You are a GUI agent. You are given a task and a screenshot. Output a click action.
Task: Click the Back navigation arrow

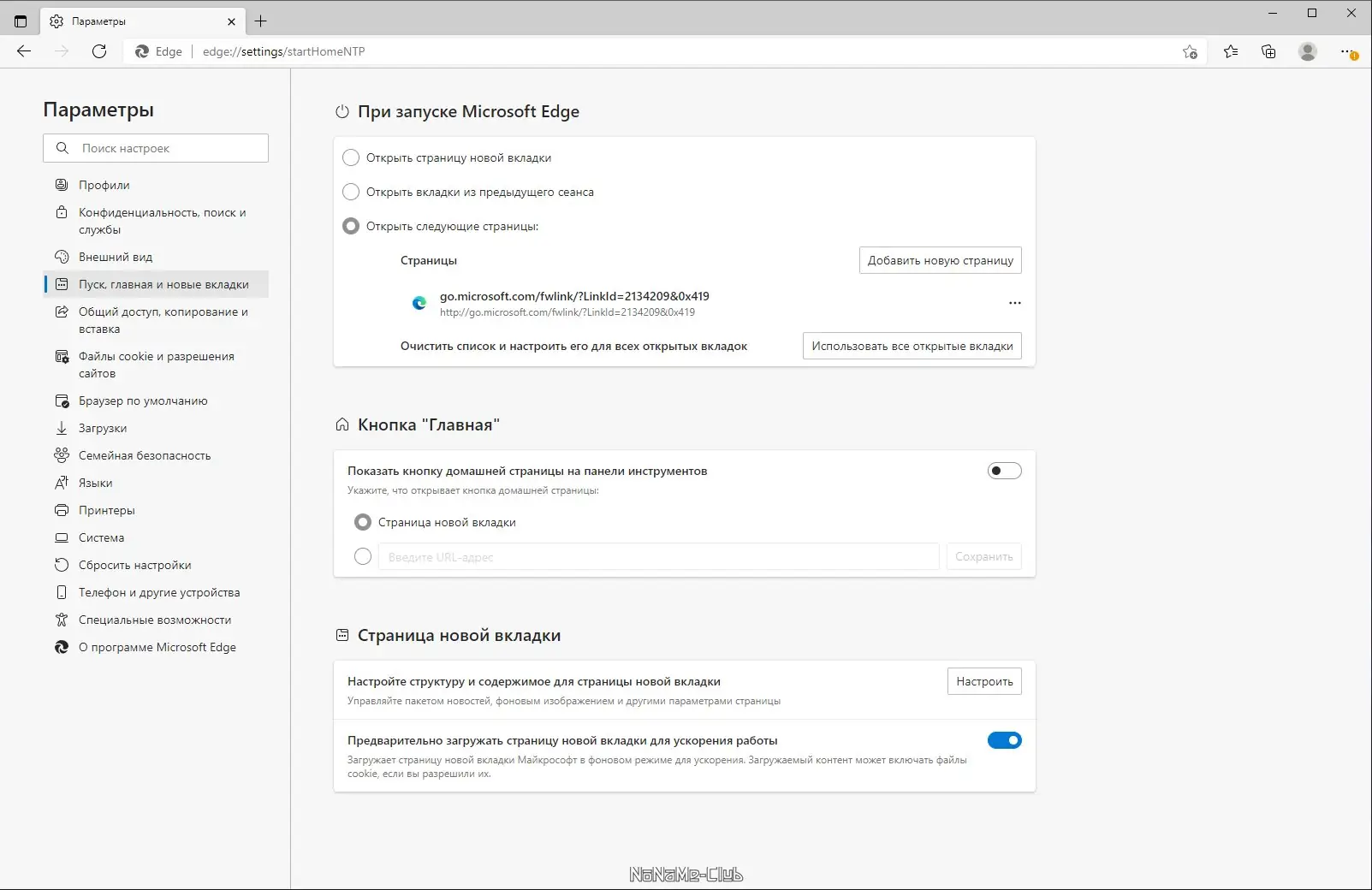[x=24, y=51]
